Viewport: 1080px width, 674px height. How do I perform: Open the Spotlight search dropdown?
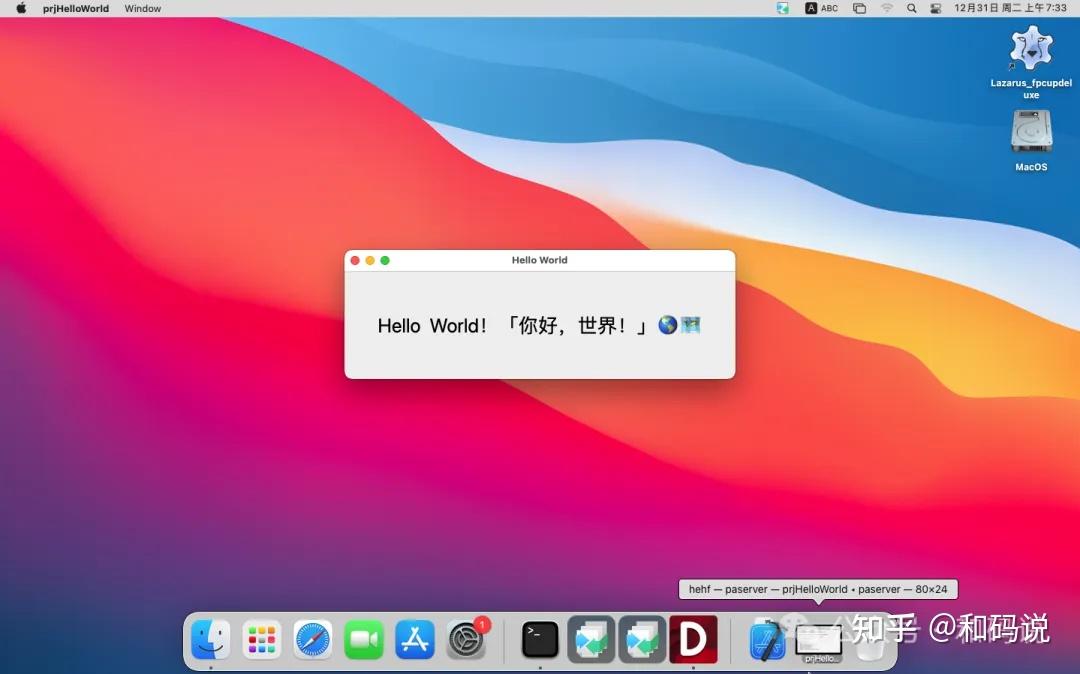tap(911, 8)
